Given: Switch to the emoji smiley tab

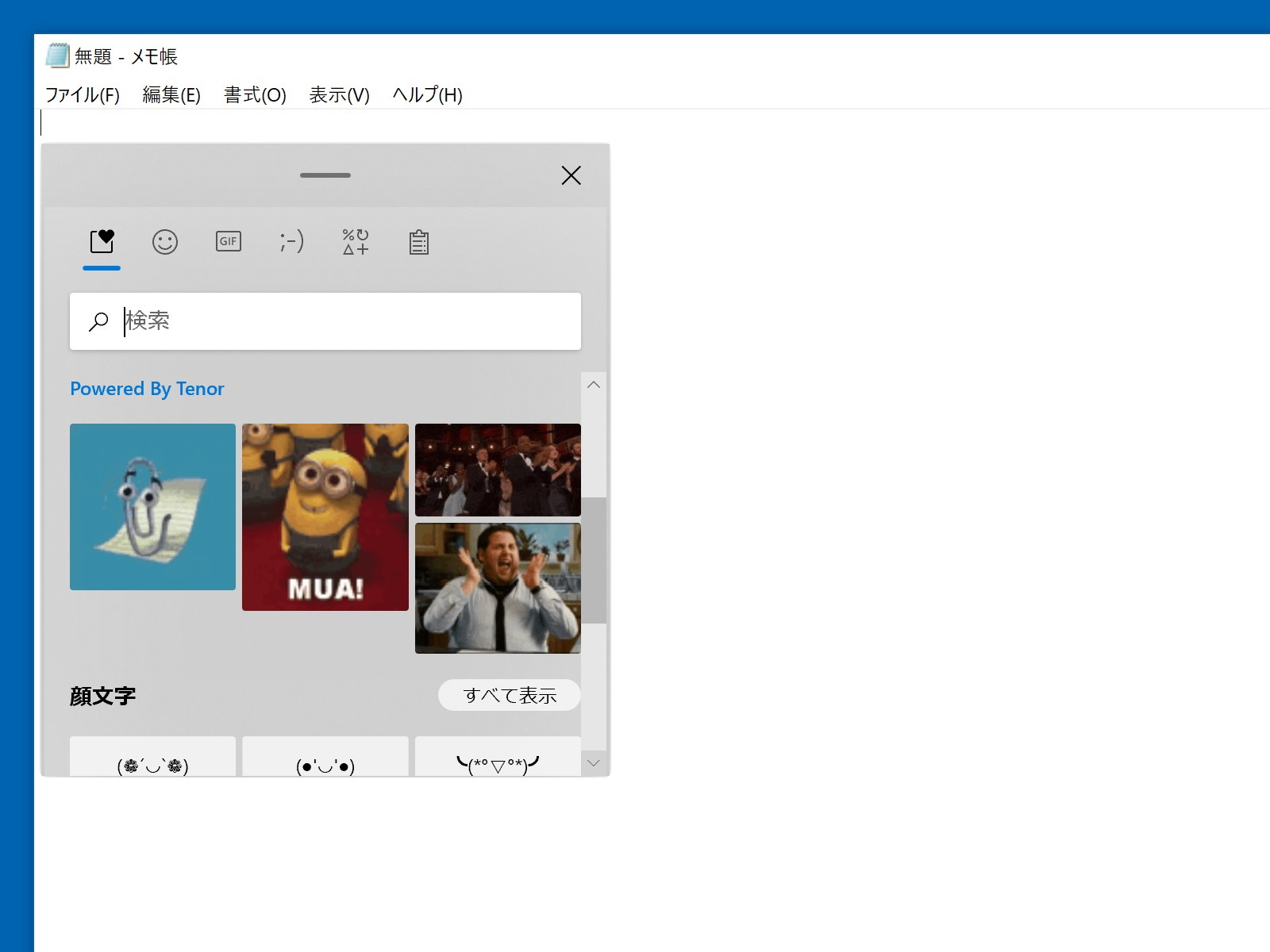Looking at the screenshot, I should (165, 241).
